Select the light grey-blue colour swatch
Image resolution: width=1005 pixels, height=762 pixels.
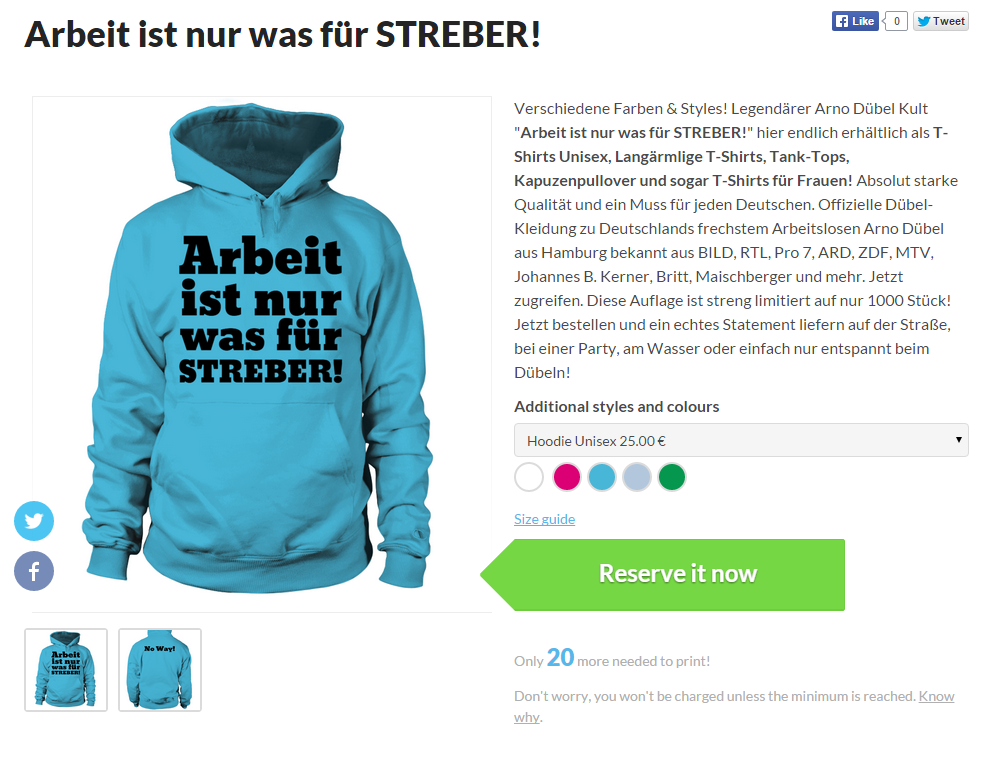[637, 477]
